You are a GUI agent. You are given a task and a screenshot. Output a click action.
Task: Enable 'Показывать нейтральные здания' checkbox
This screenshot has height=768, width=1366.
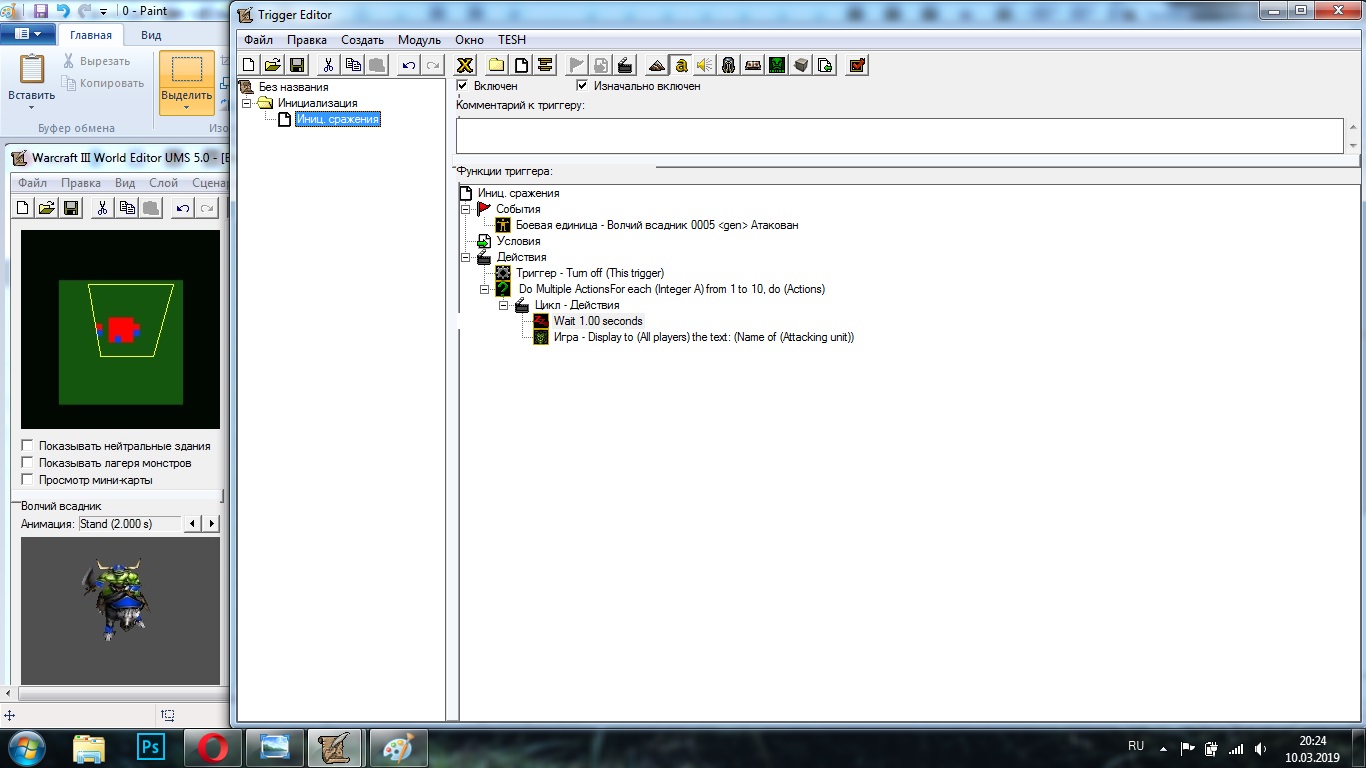(x=27, y=446)
